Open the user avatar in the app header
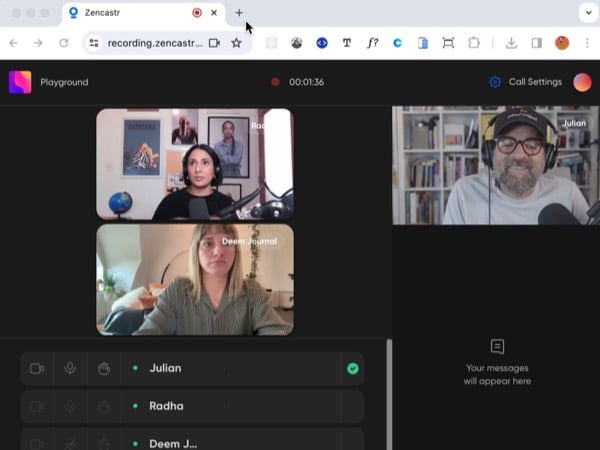The image size is (600, 450). [x=582, y=82]
